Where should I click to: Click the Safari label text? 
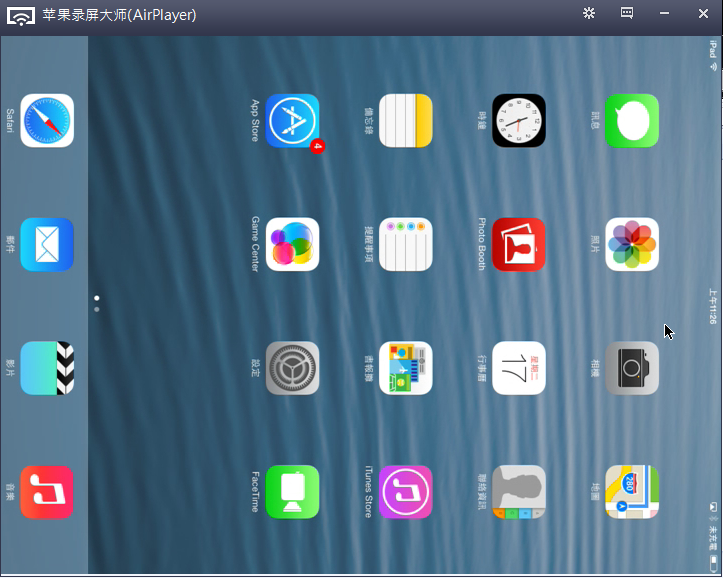(10, 121)
